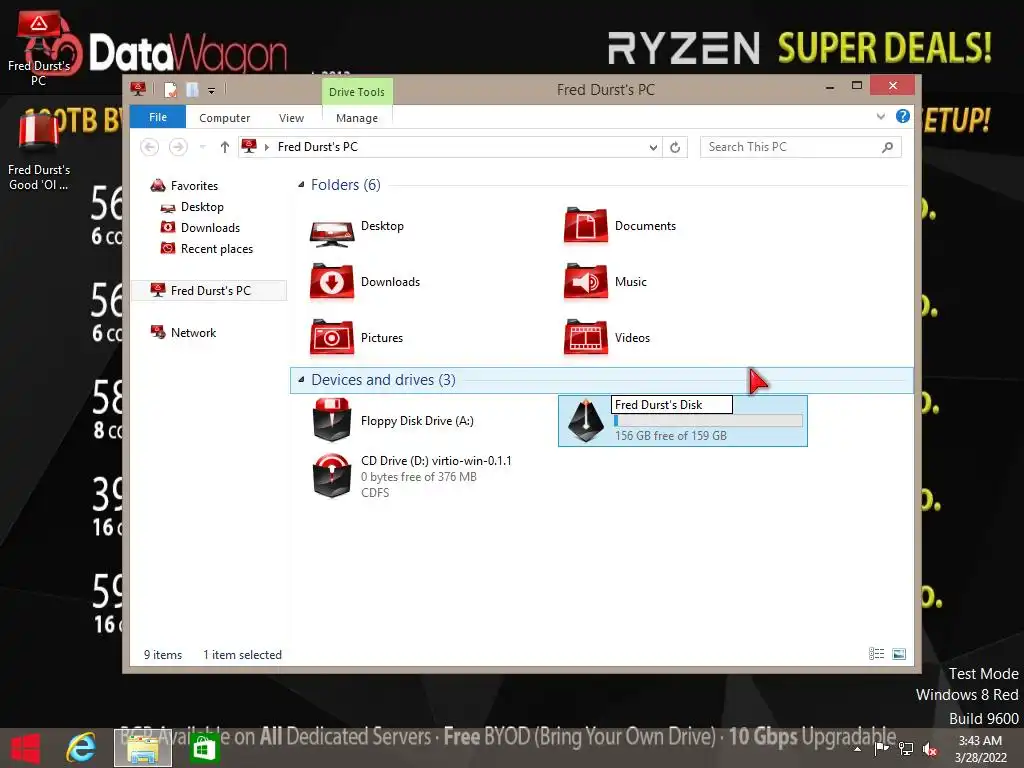Click the address bar path Fred Durst's PC
This screenshot has width=1024, height=768.
317,147
